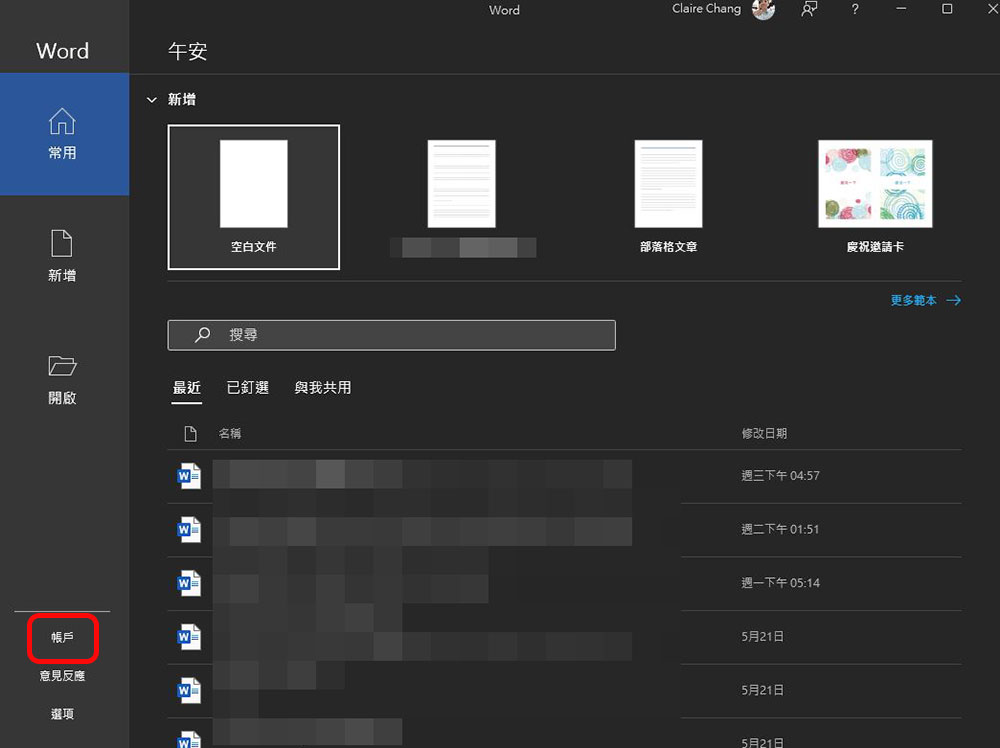Switch to the 最近 tab

(x=187, y=388)
